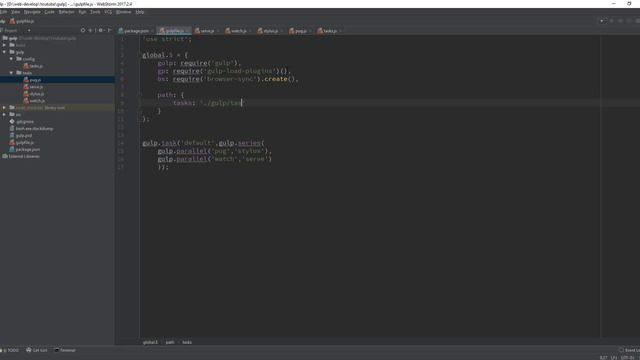Click the LF line separator status entry
The height and width of the screenshot is (360, 640).
(613, 358)
